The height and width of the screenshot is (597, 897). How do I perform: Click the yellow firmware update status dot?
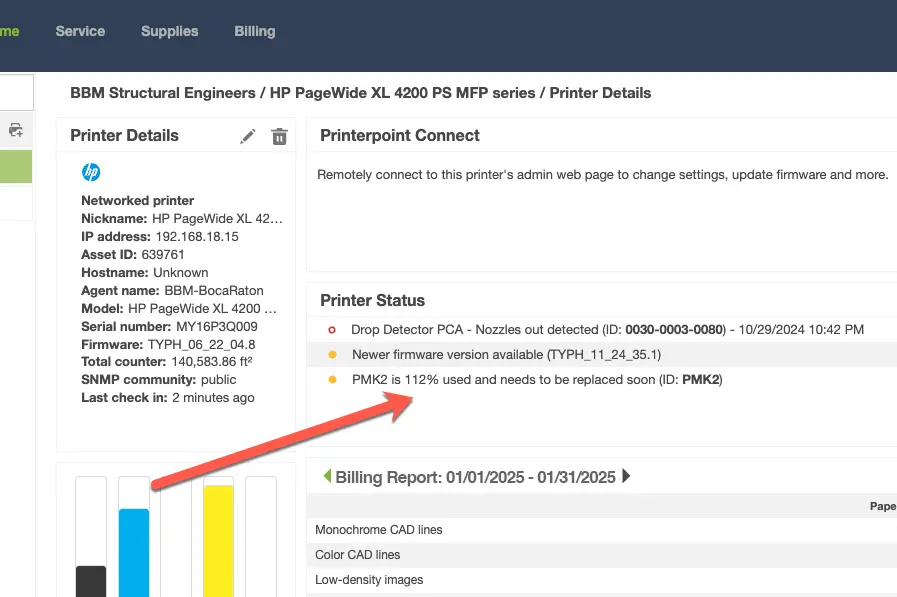(x=331, y=355)
